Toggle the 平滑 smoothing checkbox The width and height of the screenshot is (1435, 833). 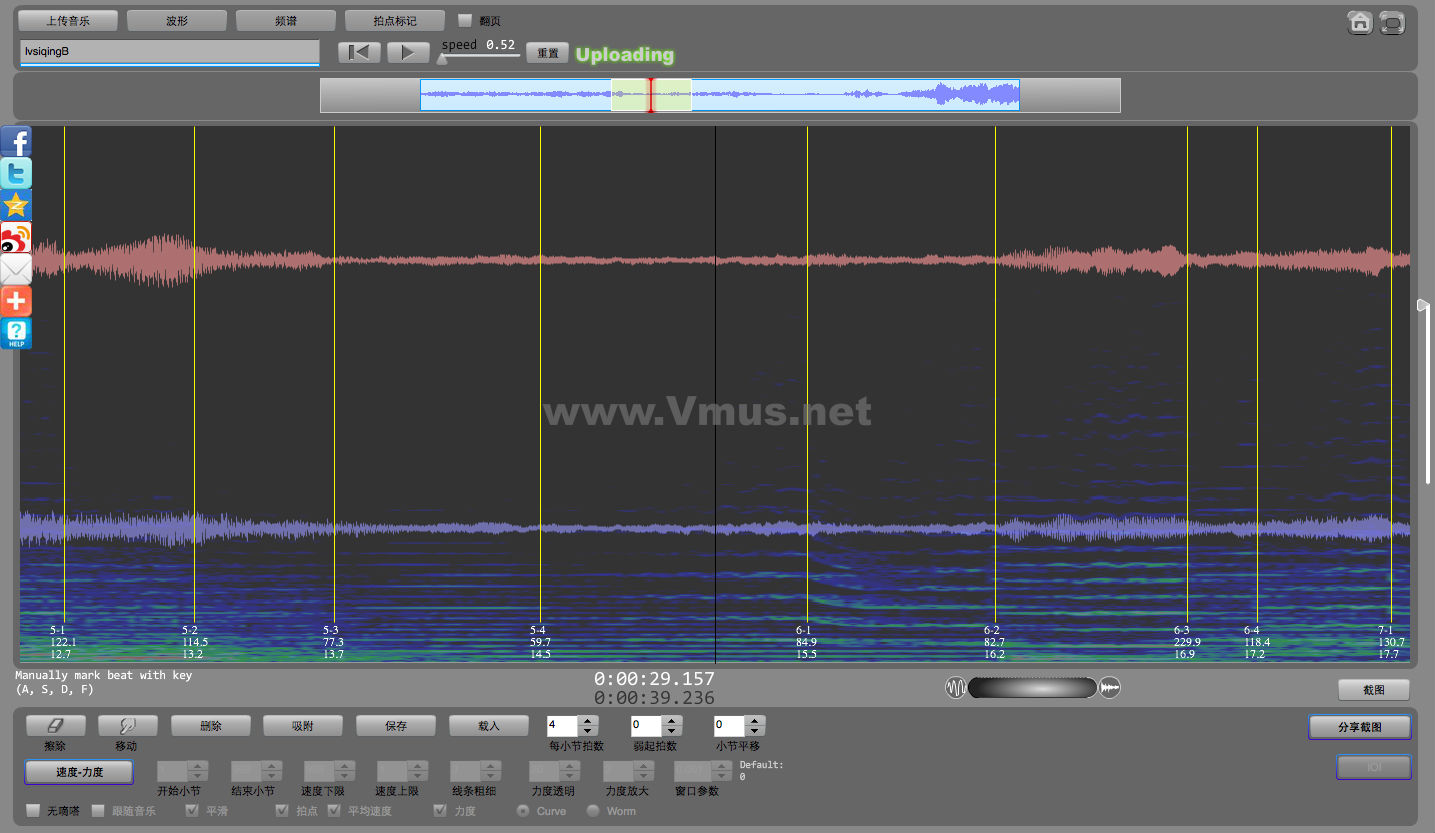[x=192, y=810]
